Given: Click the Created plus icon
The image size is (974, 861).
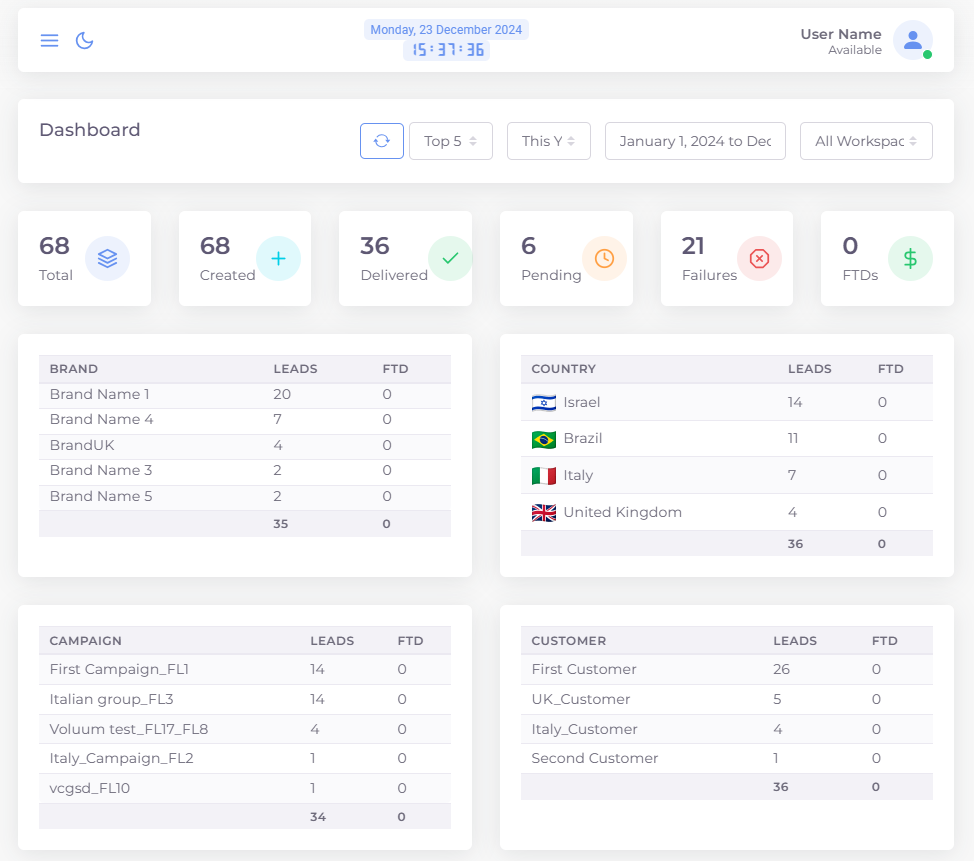Looking at the screenshot, I should click(278, 258).
